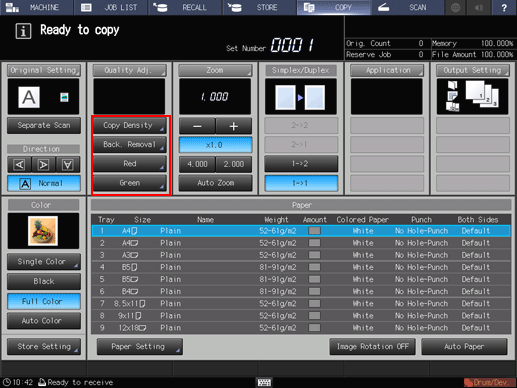The image size is (517, 388).
Task: Increase zoom with the plus button
Action: click(x=234, y=126)
